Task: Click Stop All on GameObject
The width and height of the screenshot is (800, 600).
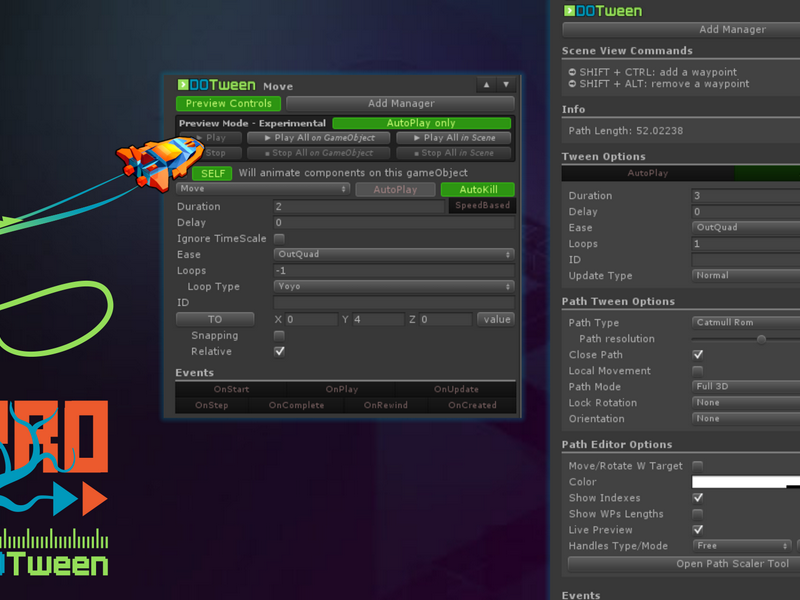Action: (318, 153)
